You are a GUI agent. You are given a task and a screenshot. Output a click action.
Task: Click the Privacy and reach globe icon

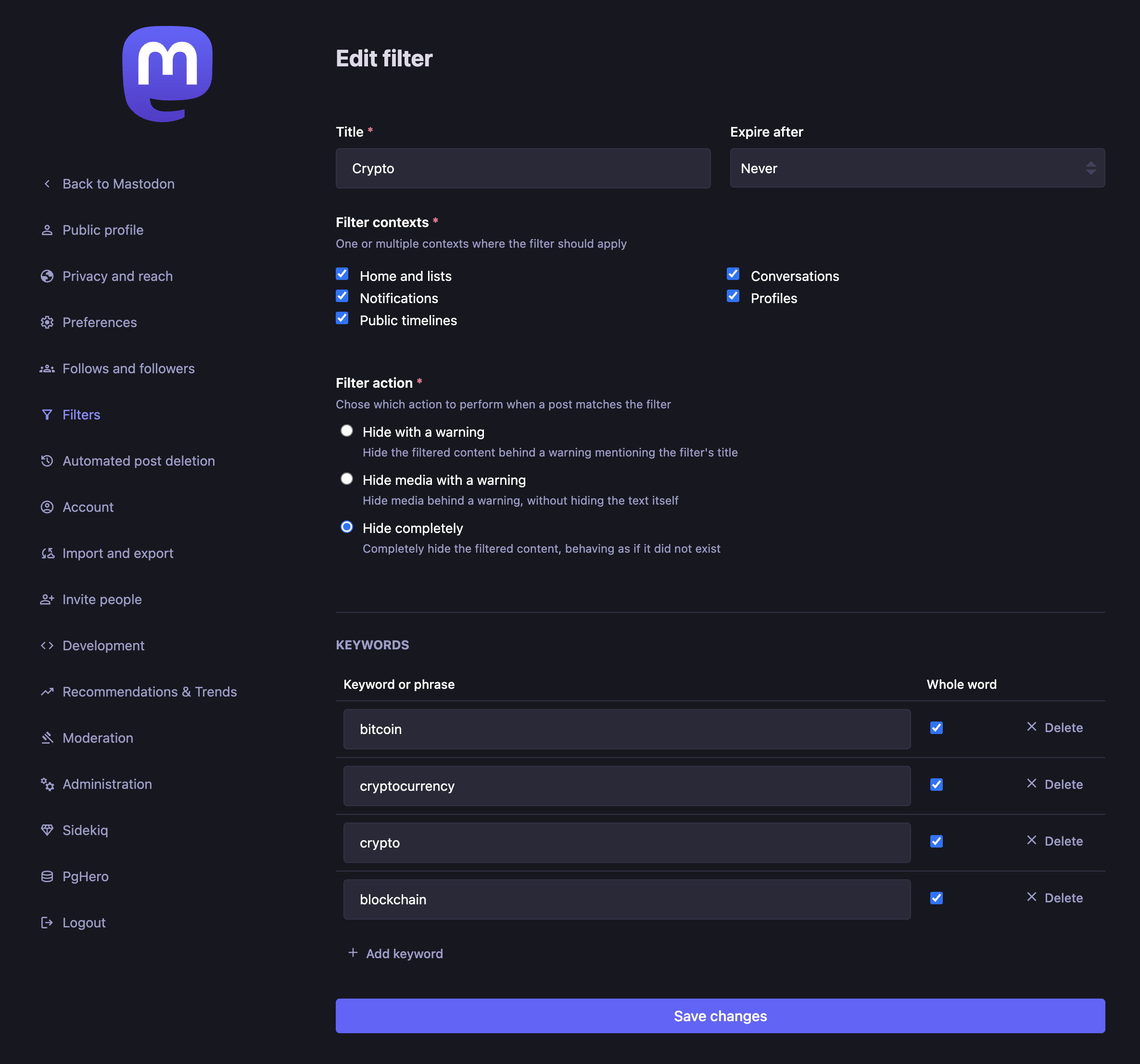pos(47,276)
